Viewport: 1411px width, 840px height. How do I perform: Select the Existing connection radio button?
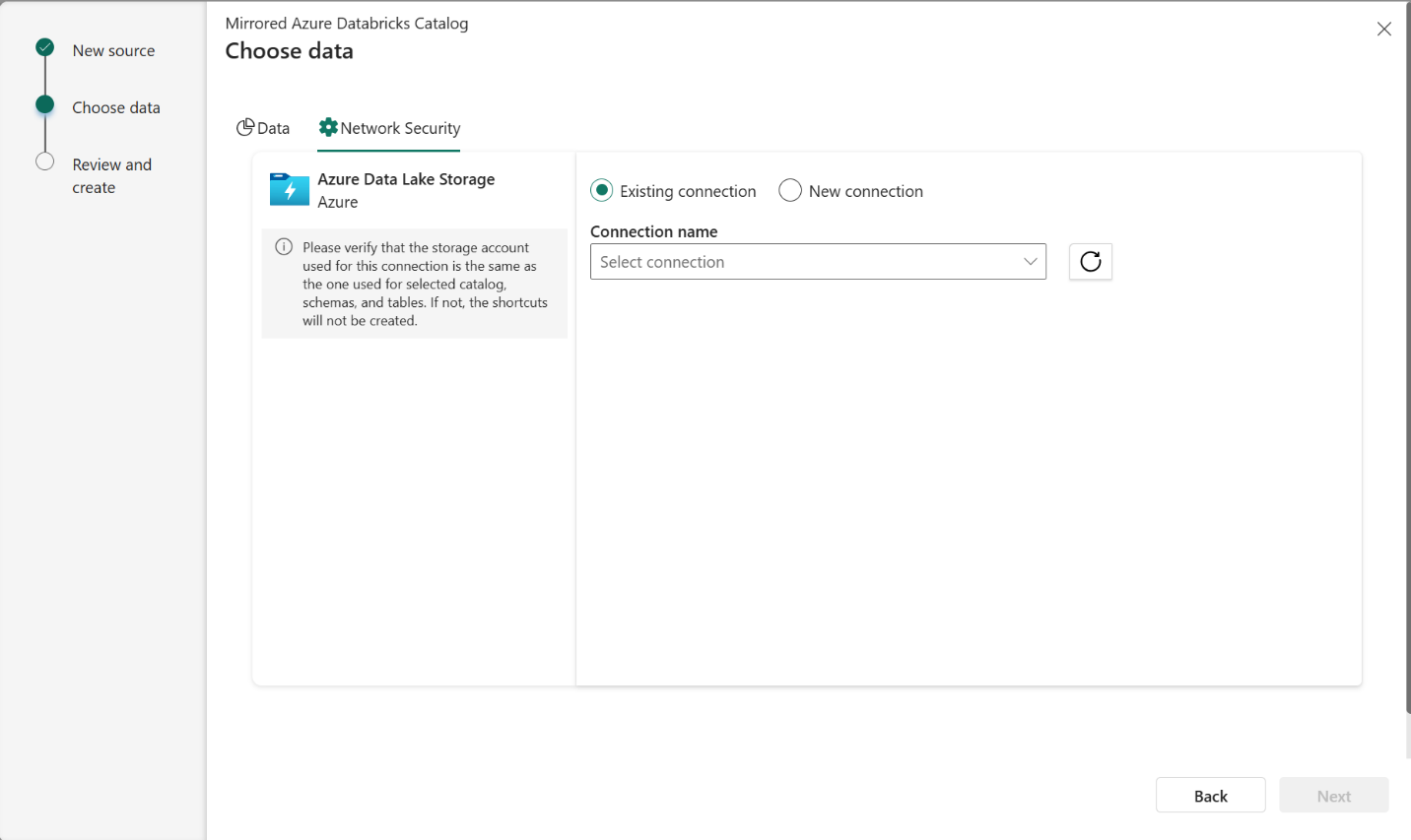tap(601, 190)
